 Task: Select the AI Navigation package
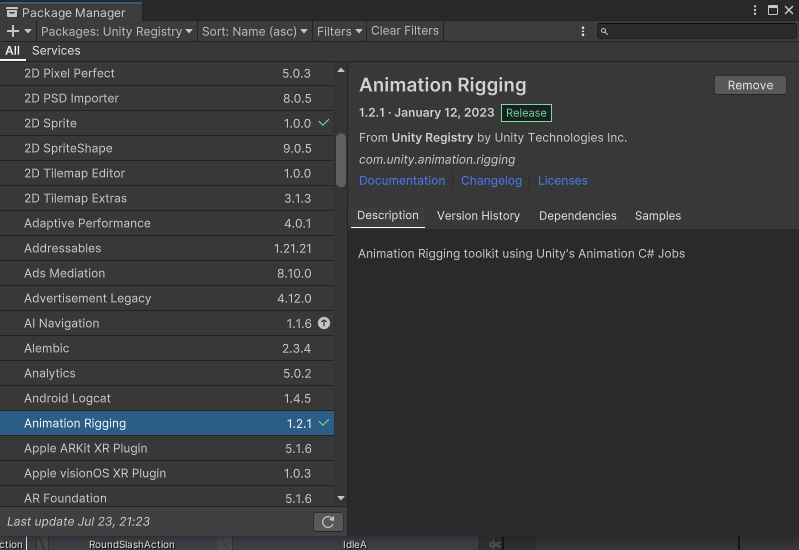tap(167, 323)
